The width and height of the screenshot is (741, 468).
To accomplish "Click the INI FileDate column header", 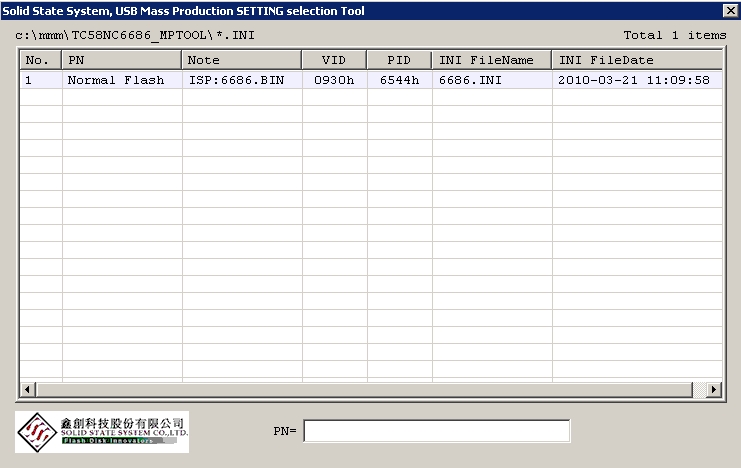I will (x=637, y=60).
